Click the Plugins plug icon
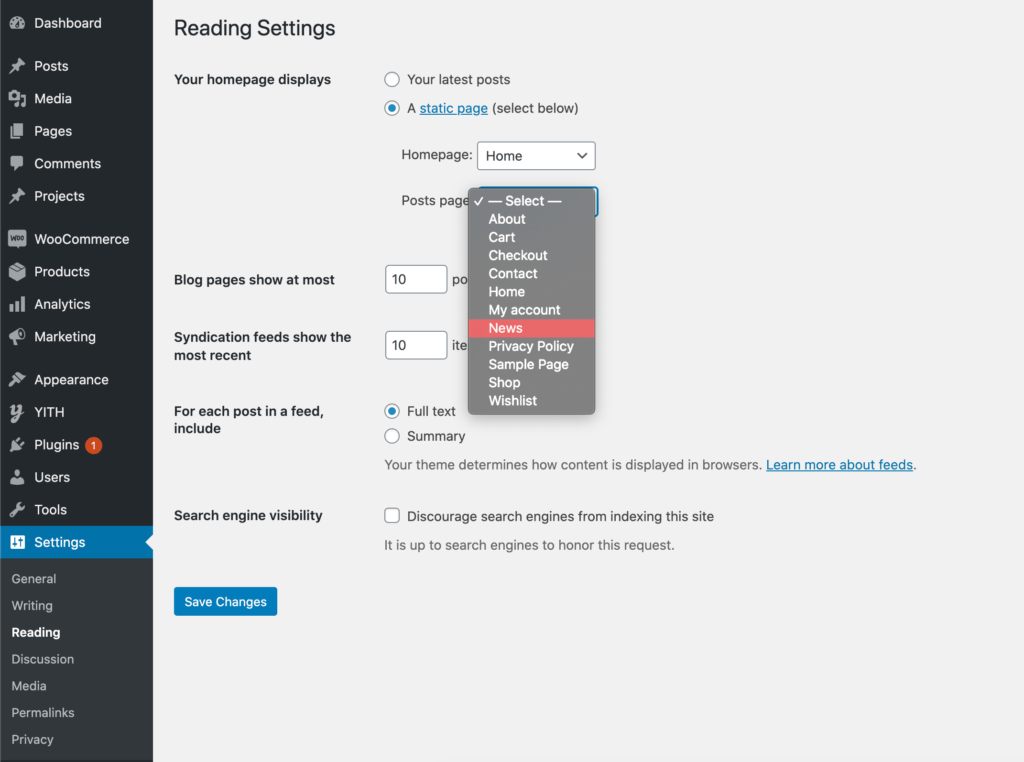The image size is (1024, 762). [17, 445]
